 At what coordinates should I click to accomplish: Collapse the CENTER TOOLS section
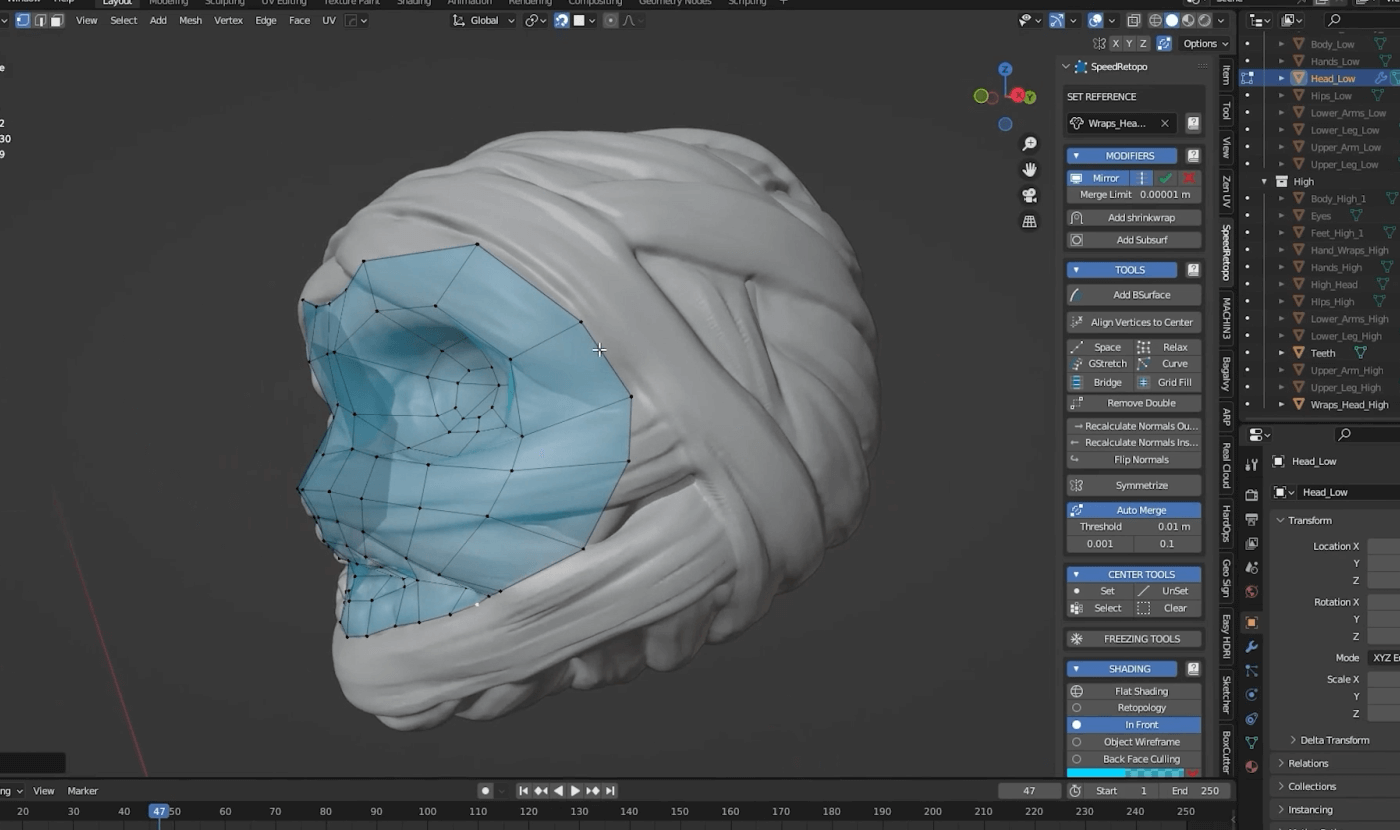[x=1076, y=575]
